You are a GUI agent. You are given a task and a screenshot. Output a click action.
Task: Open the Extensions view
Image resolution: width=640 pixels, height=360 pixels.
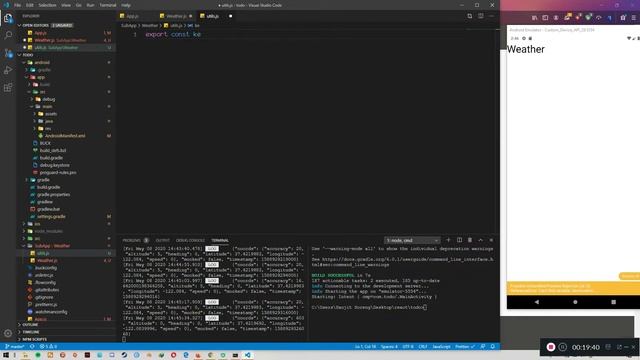(8, 87)
